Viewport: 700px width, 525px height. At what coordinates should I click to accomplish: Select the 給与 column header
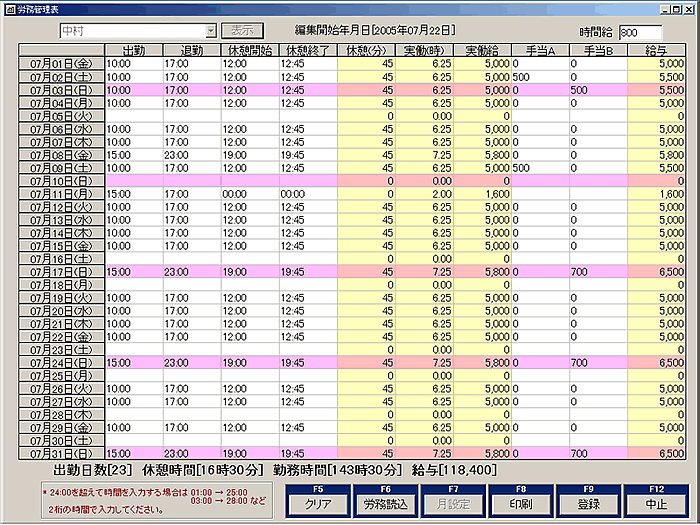(656, 50)
